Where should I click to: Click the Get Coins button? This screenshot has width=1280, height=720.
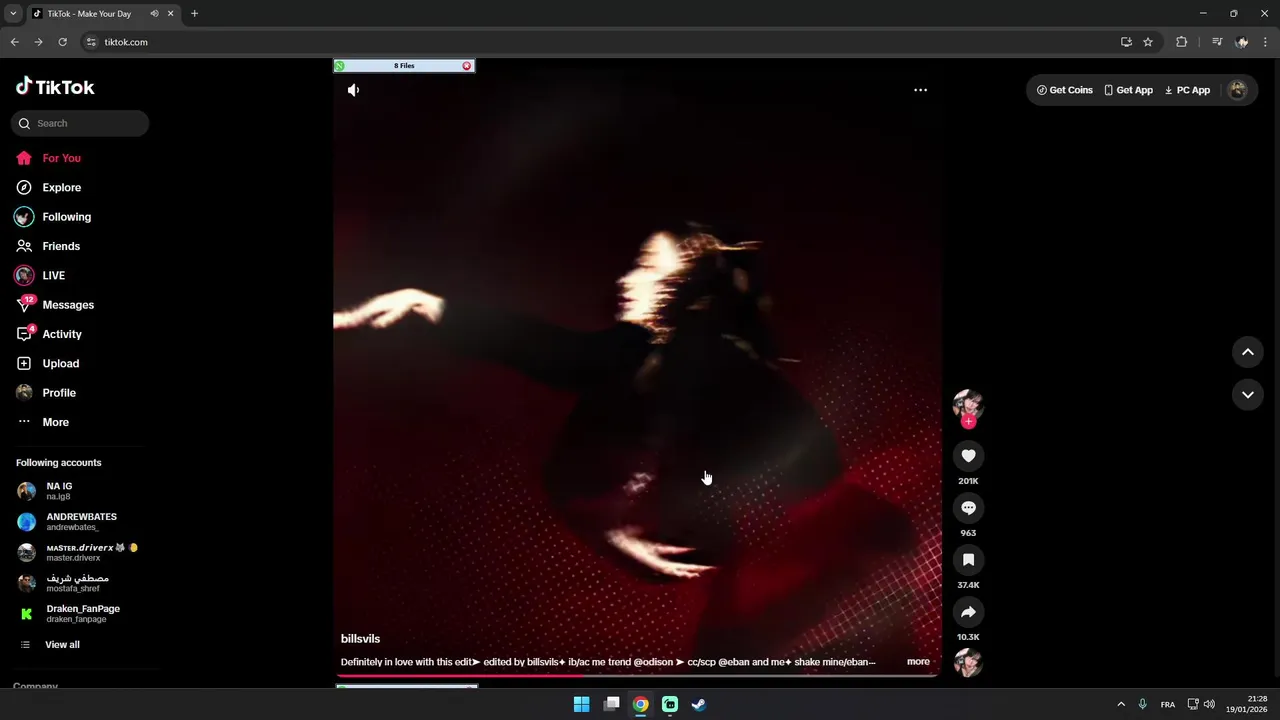click(x=1064, y=90)
